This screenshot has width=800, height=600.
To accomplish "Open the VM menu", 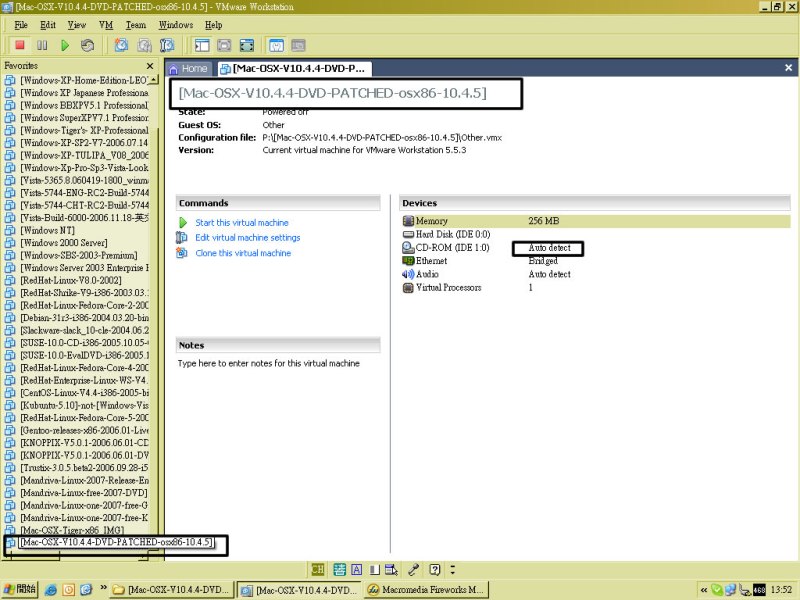I will pyautogui.click(x=106, y=25).
